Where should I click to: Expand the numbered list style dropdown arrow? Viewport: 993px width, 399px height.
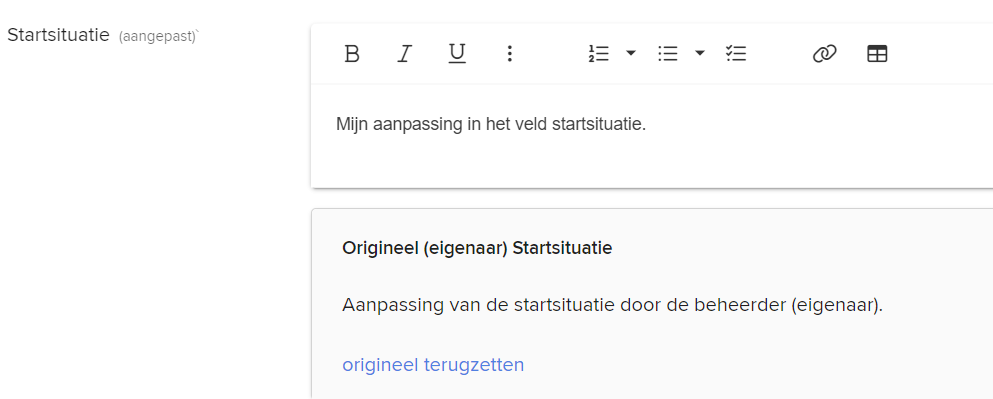[631, 53]
